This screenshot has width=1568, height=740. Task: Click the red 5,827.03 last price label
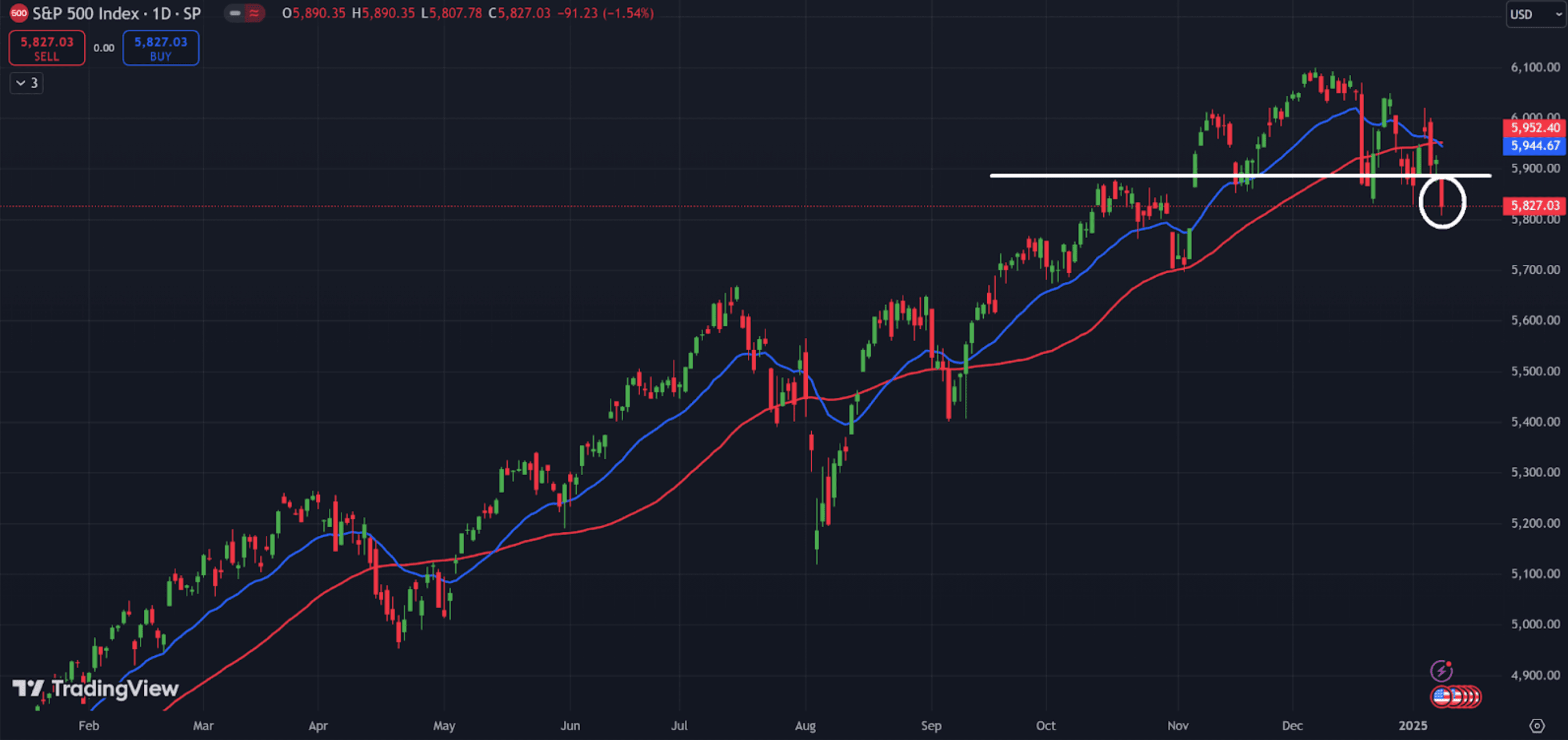tap(1535, 206)
